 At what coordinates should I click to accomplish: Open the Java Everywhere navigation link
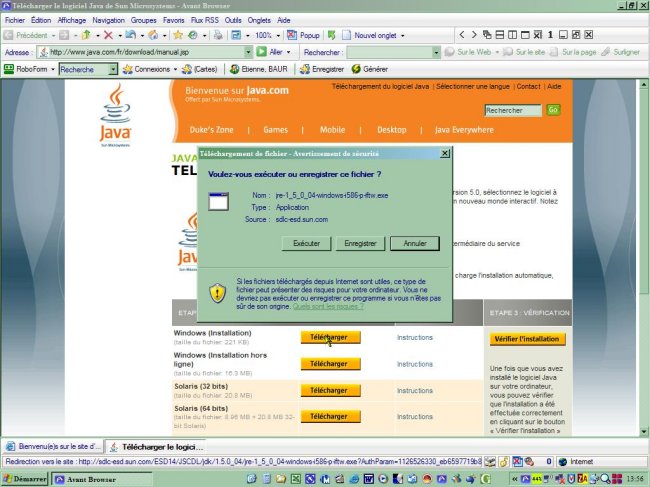tap(464, 130)
